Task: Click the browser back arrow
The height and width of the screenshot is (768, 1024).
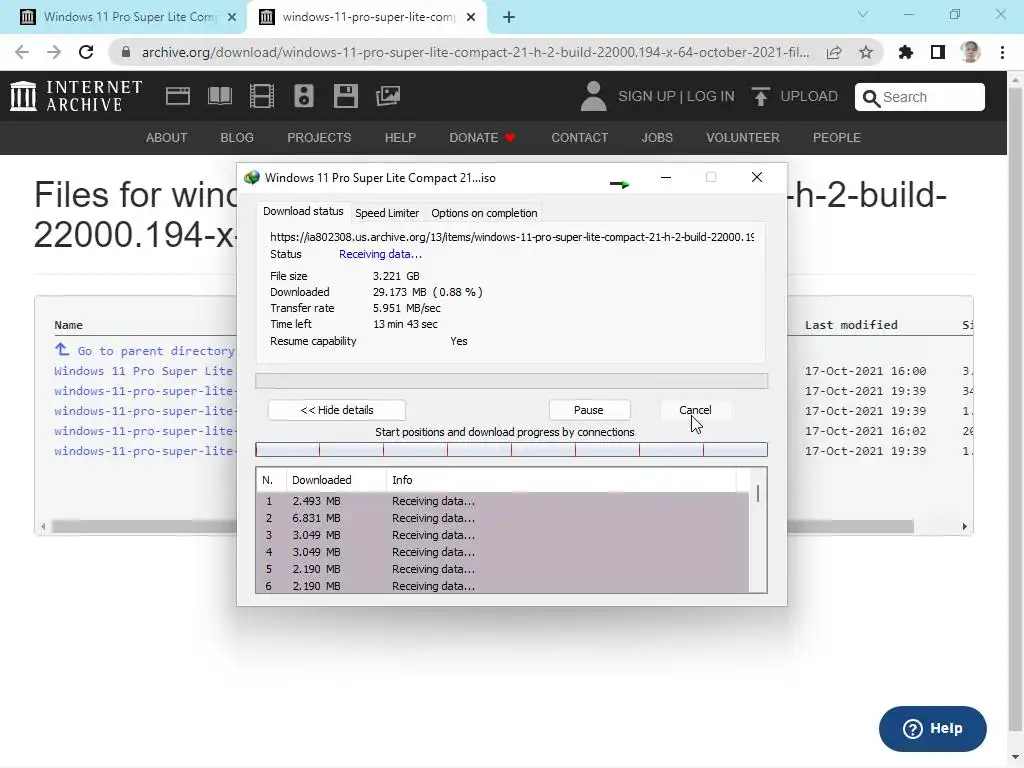Action: [22, 52]
